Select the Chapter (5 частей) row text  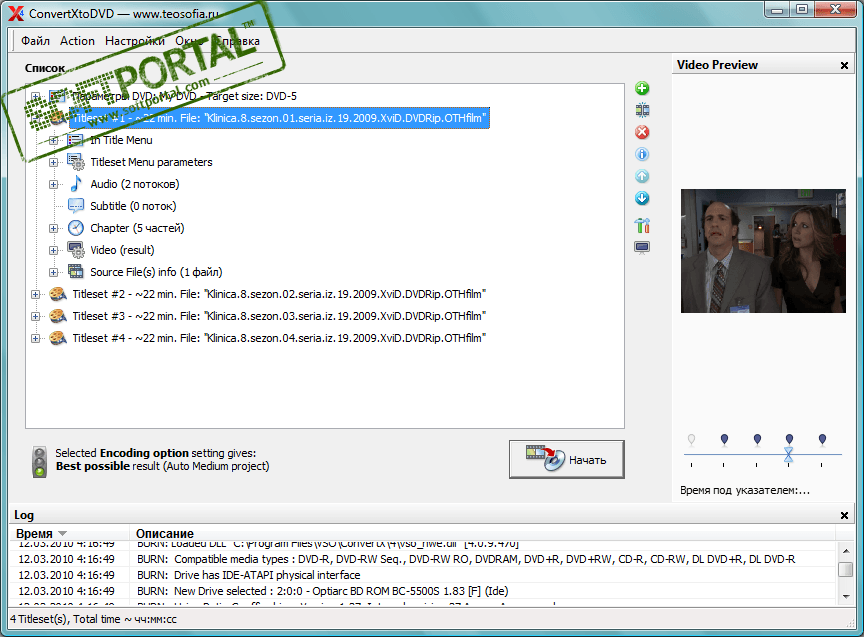coord(137,228)
